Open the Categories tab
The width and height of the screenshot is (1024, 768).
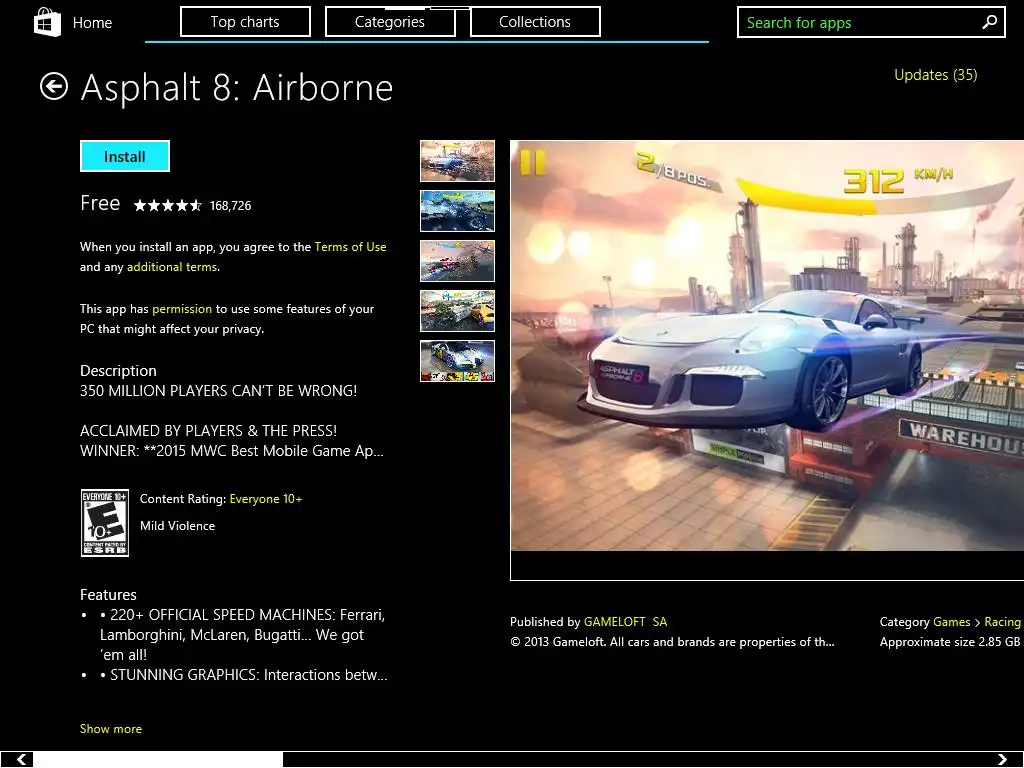(x=390, y=22)
